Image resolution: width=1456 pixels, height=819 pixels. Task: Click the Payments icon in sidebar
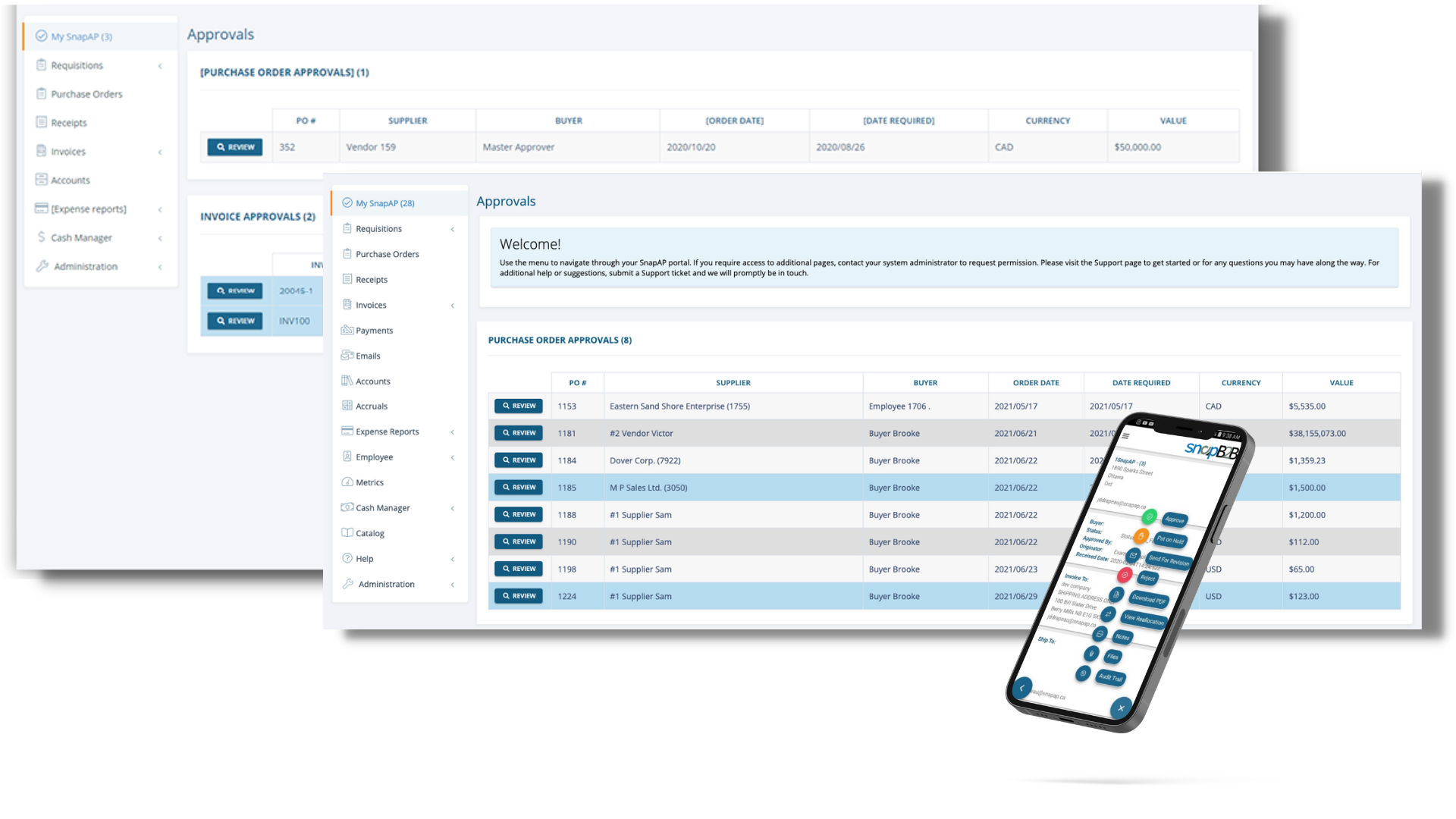347,331
